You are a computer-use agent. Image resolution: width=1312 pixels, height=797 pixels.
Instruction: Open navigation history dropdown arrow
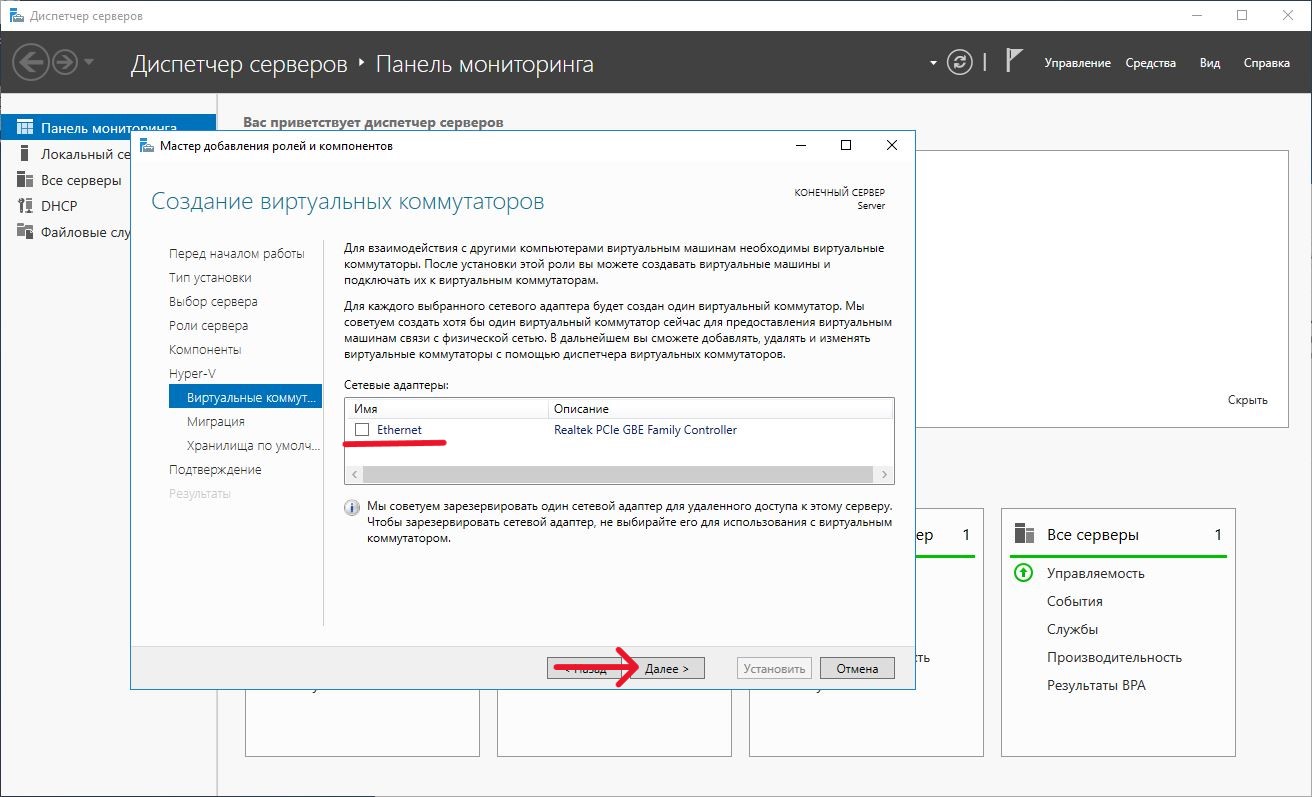point(90,63)
